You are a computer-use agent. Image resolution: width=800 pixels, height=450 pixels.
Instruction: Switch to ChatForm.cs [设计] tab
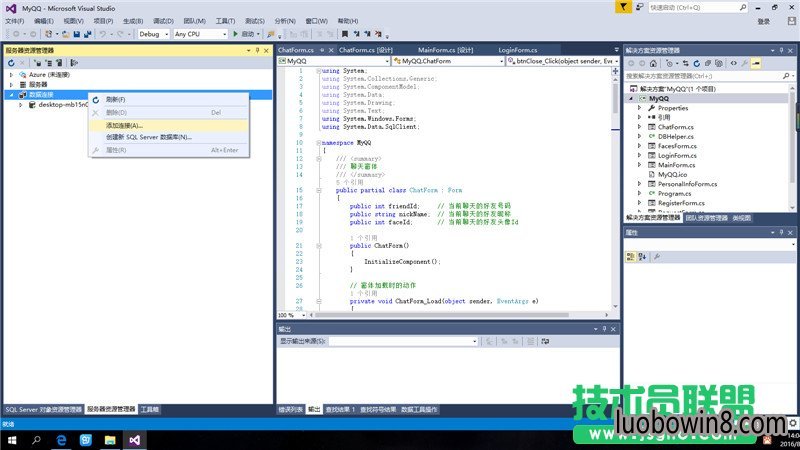pos(366,50)
